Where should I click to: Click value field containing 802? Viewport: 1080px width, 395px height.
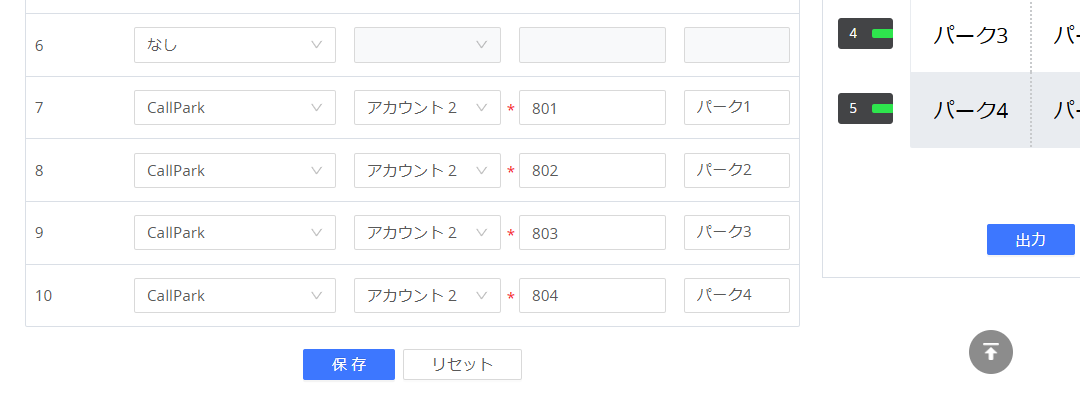pyautogui.click(x=592, y=170)
